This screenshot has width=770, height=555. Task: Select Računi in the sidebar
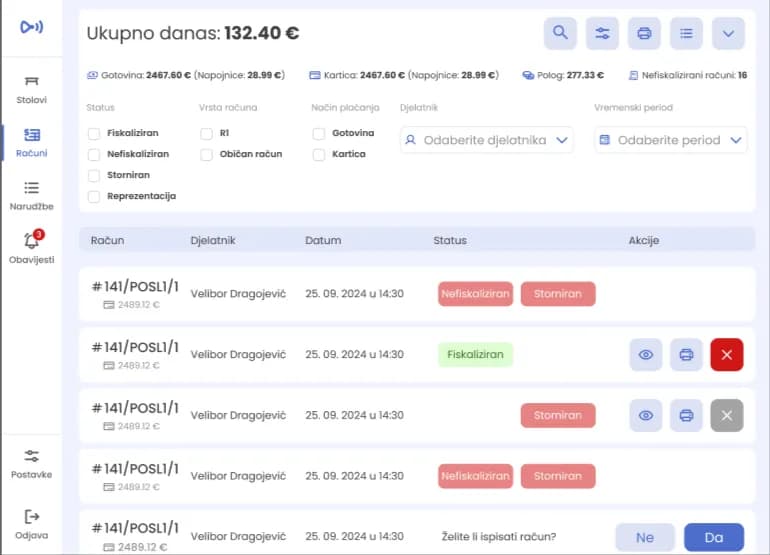click(x=31, y=143)
